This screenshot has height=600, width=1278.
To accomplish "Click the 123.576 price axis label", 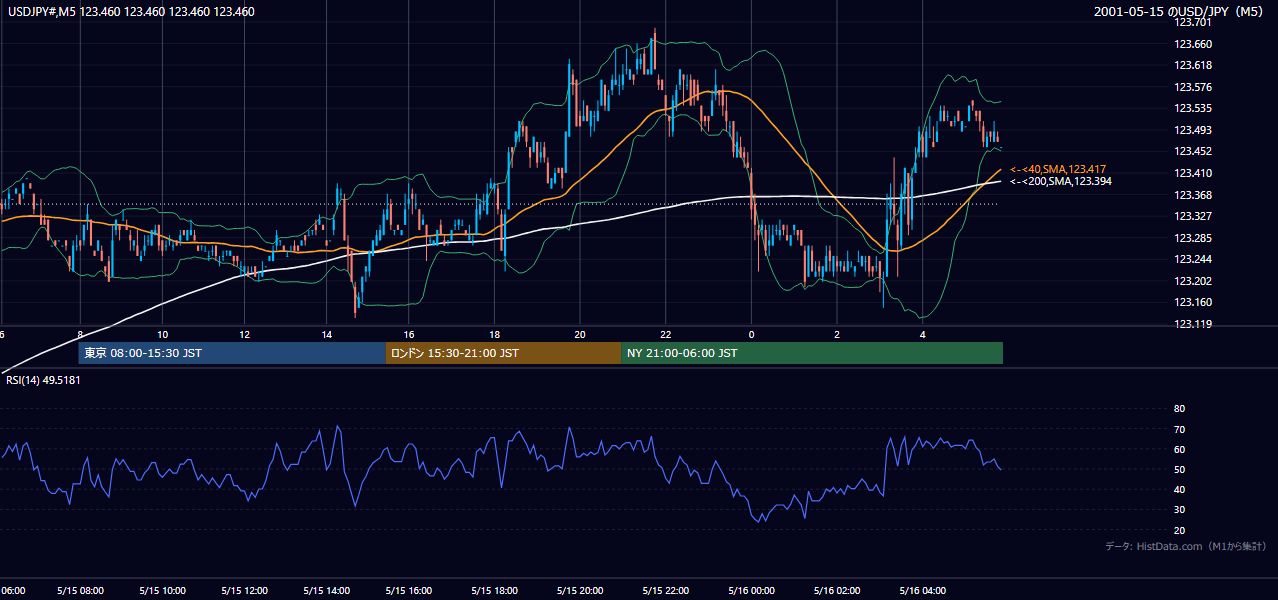I will pos(1193,87).
